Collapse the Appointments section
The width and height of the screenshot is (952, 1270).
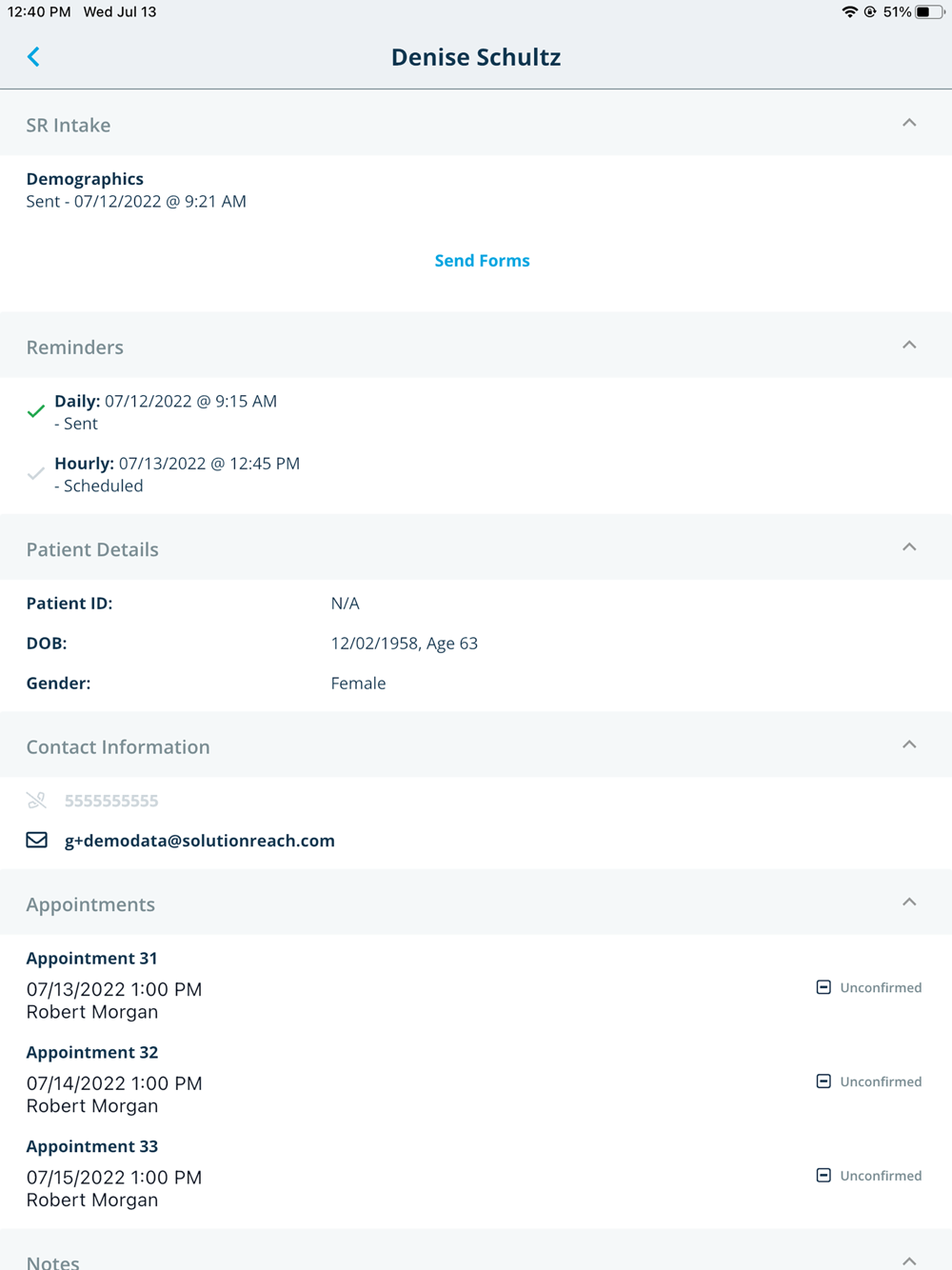coord(909,903)
